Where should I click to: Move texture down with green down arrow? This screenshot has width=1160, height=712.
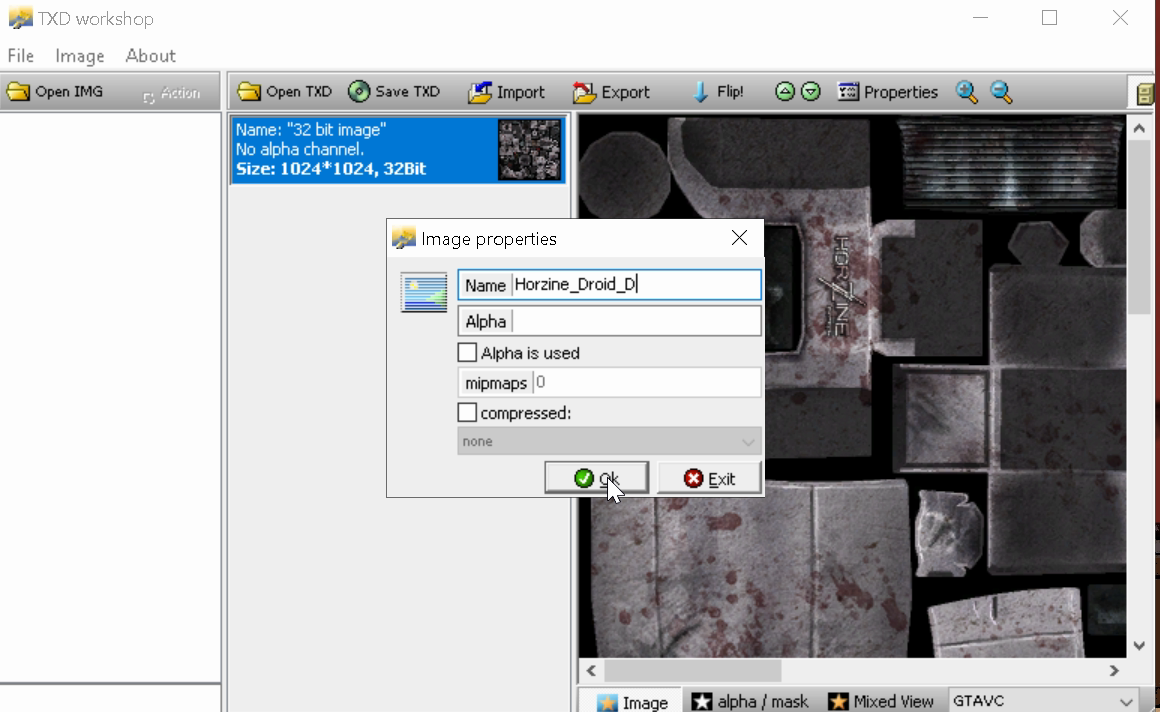tap(811, 91)
